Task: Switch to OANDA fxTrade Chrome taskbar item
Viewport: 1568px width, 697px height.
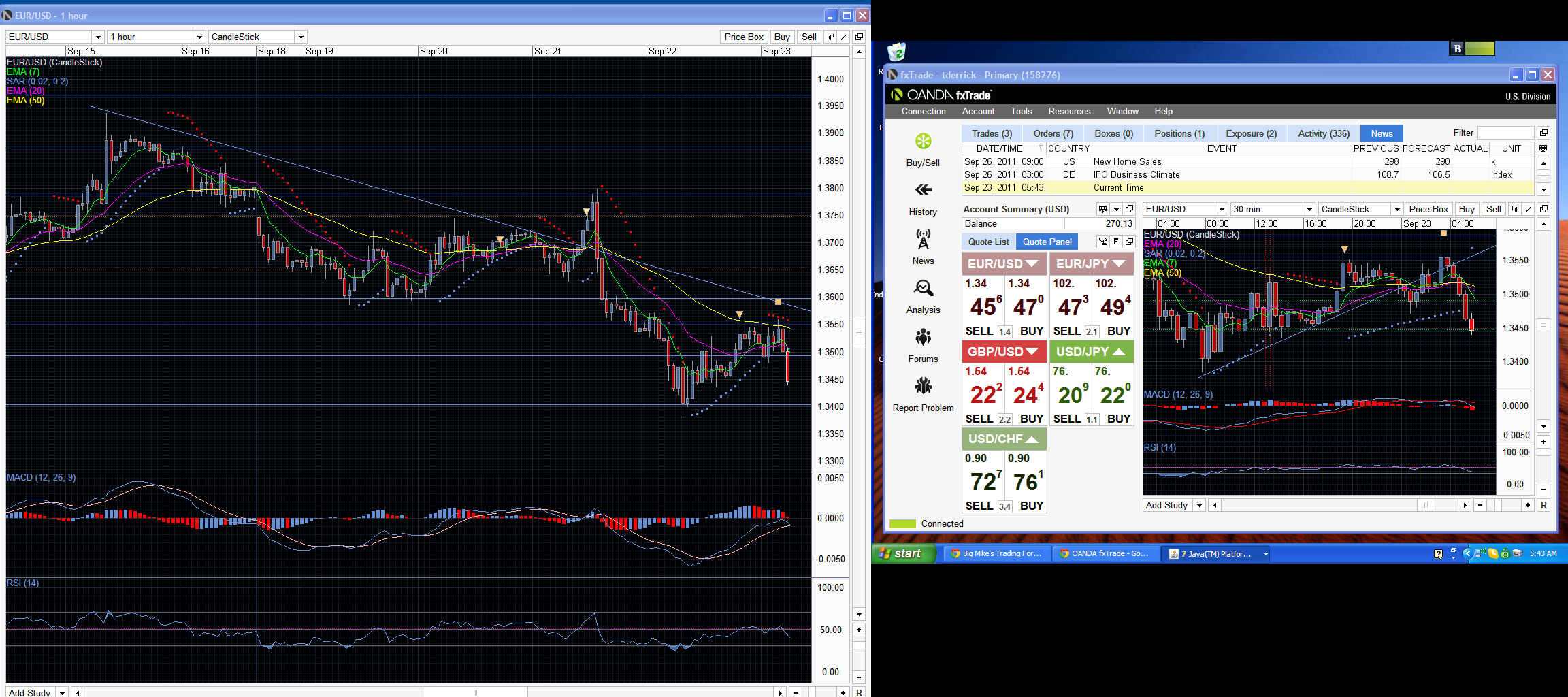Action: [x=1105, y=553]
